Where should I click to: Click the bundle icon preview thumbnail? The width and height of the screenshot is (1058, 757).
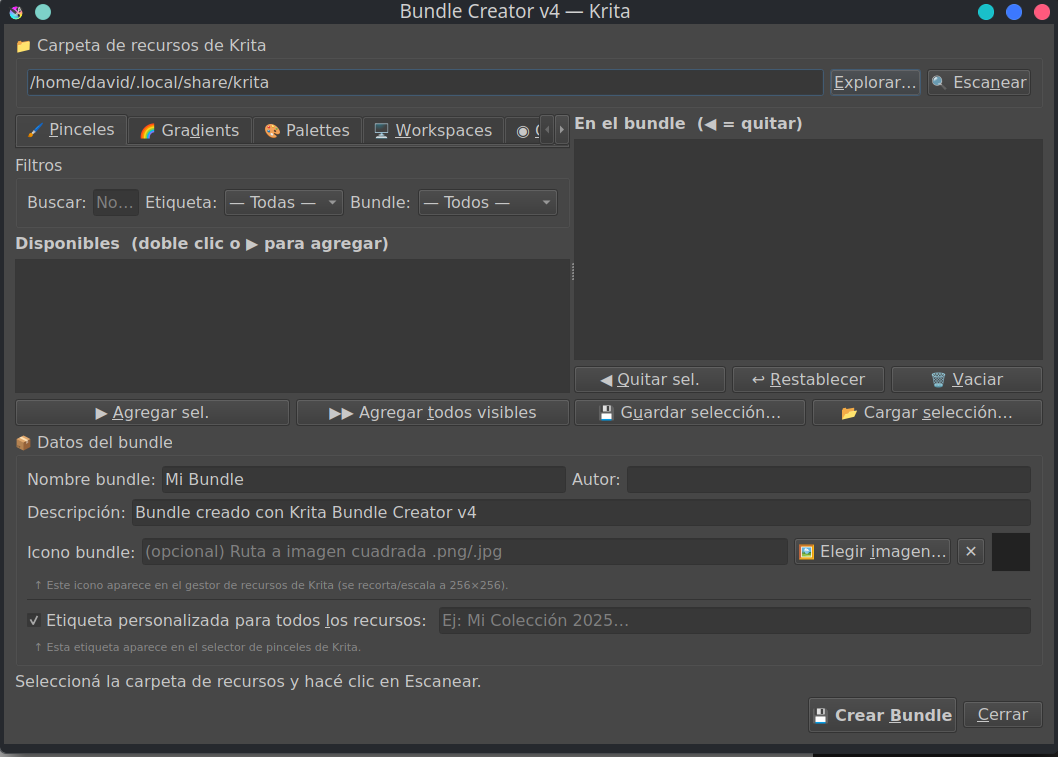(1011, 552)
